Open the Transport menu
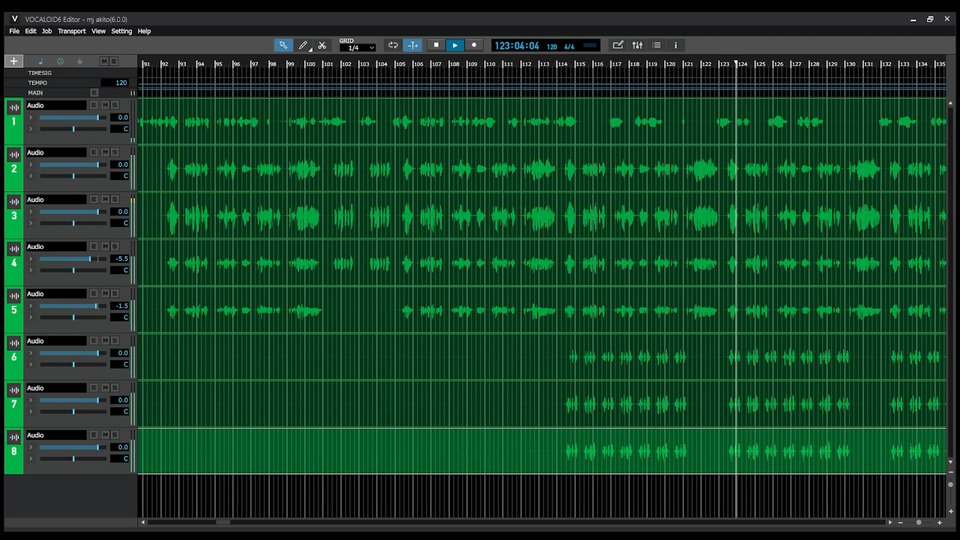Viewport: 960px width, 540px height. 71,31
